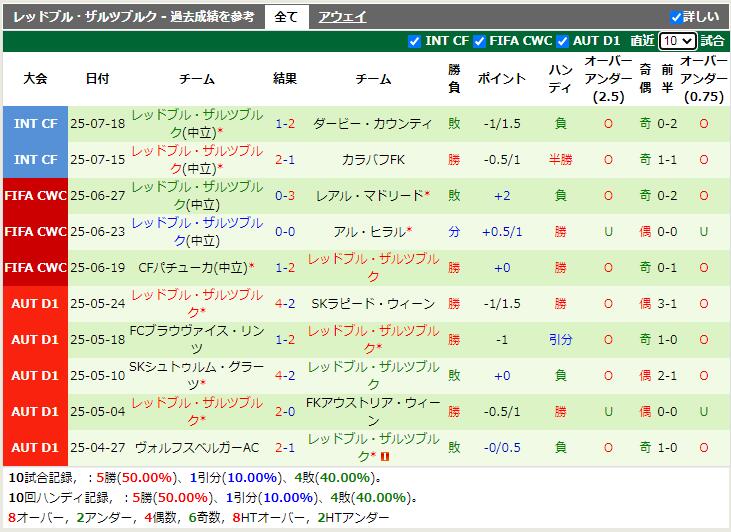This screenshot has width=731, height=532.
Task: Switch to the アウェイ tab
Action: coord(342,17)
